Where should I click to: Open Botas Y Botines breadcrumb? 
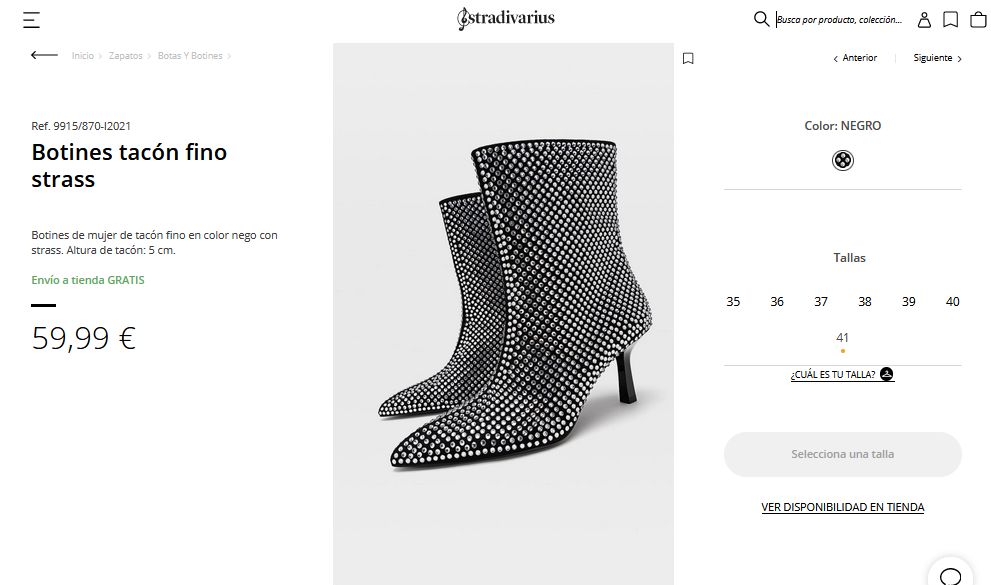(x=190, y=56)
